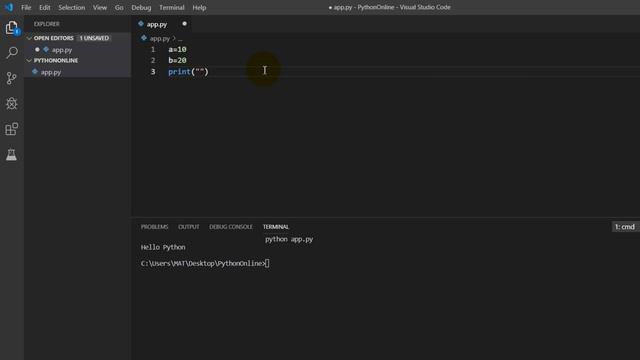Select app.py under PYTHONONLINE folder
Screen dimensions: 640x360
(51, 72)
